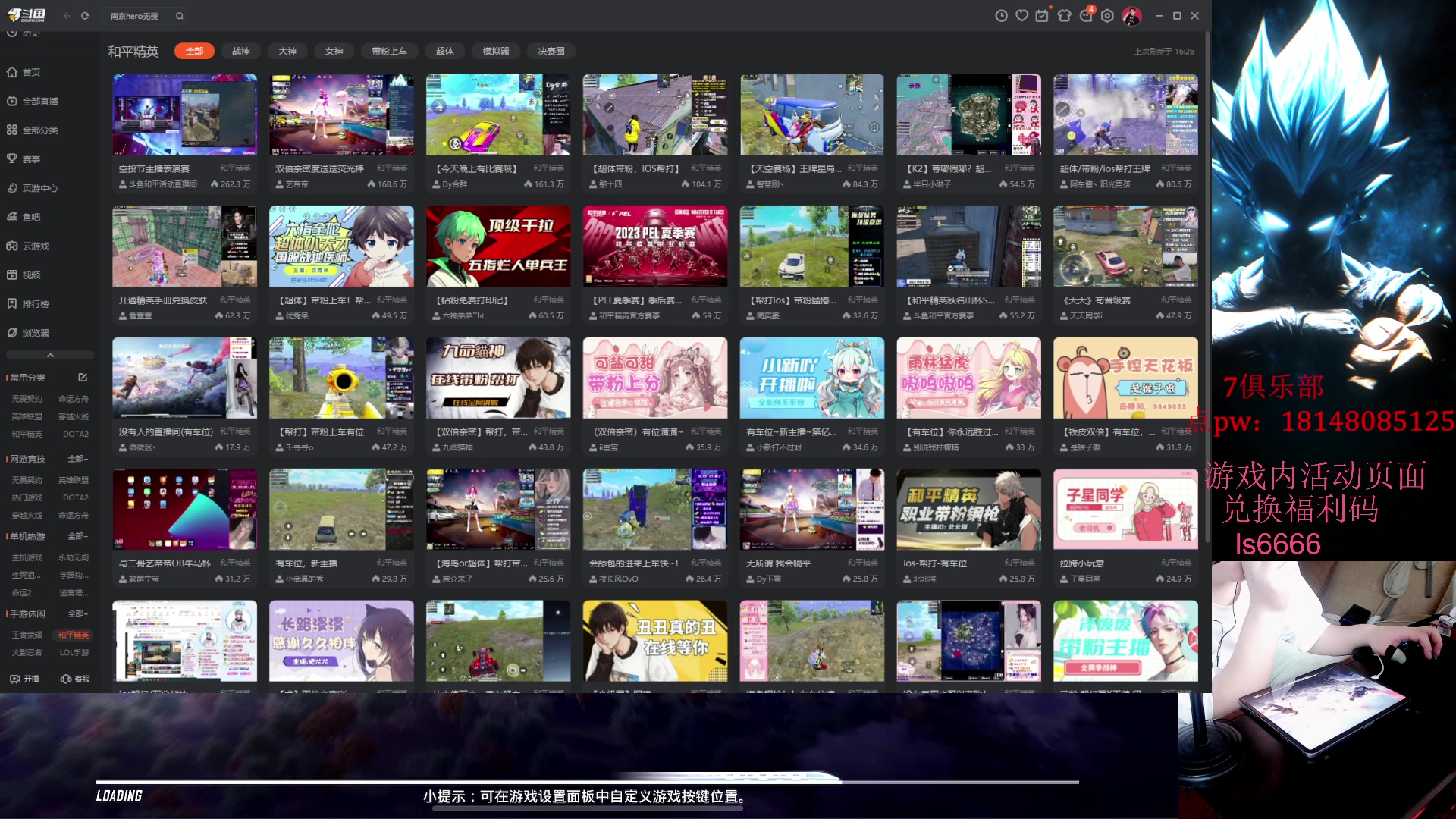The image size is (1456, 819).
Task: Open 丑丑真的丑 在线等你 thumbnail
Action: [x=655, y=641]
